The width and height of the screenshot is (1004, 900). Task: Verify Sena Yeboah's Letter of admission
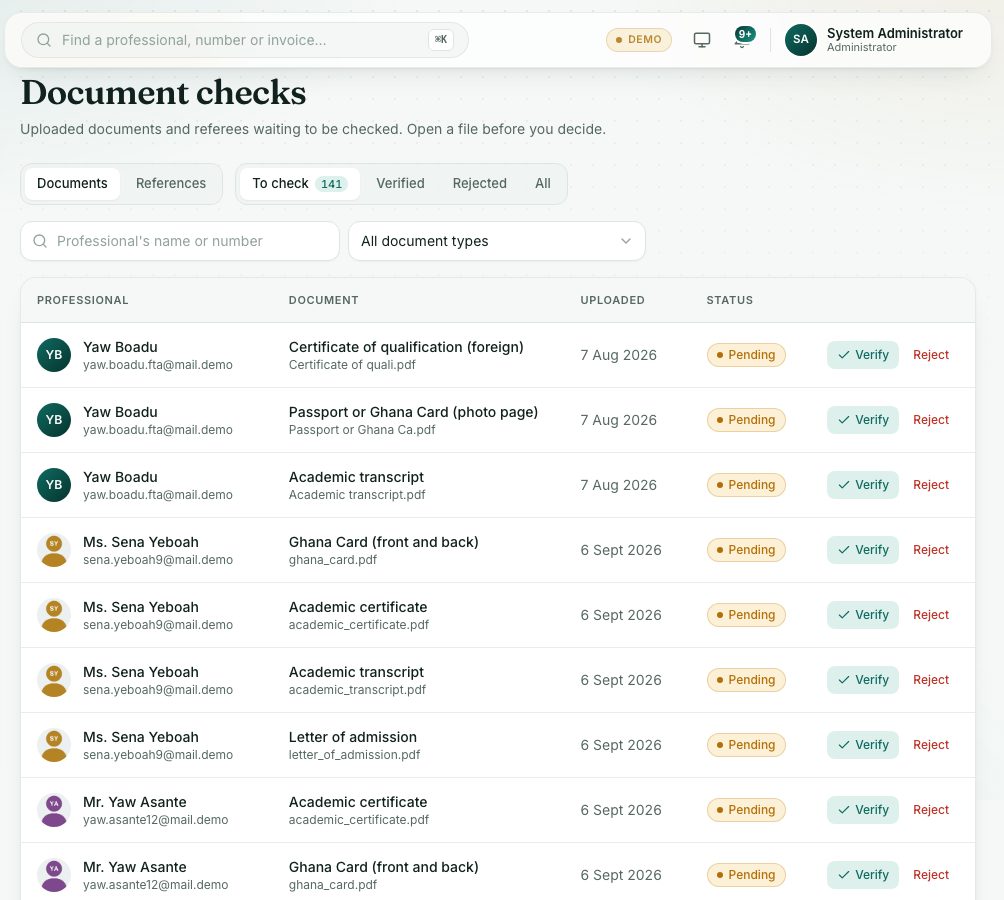click(x=862, y=744)
